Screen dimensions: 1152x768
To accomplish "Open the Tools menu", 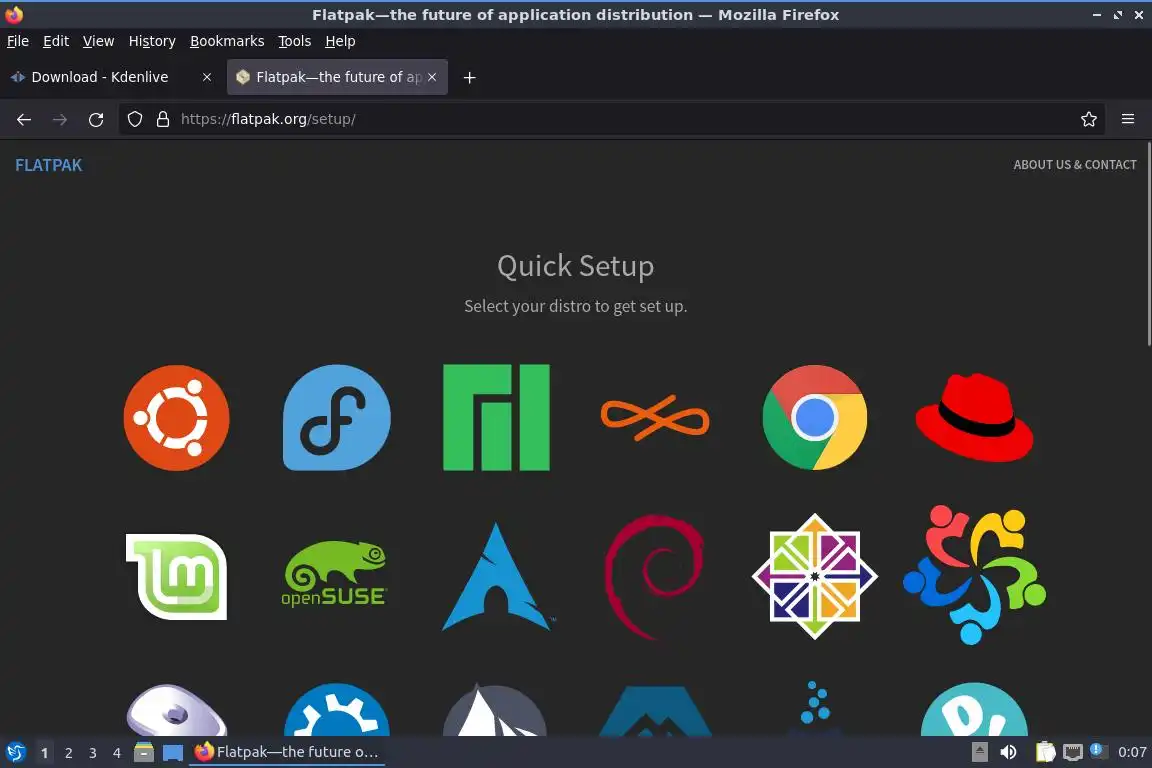I will [x=295, y=41].
